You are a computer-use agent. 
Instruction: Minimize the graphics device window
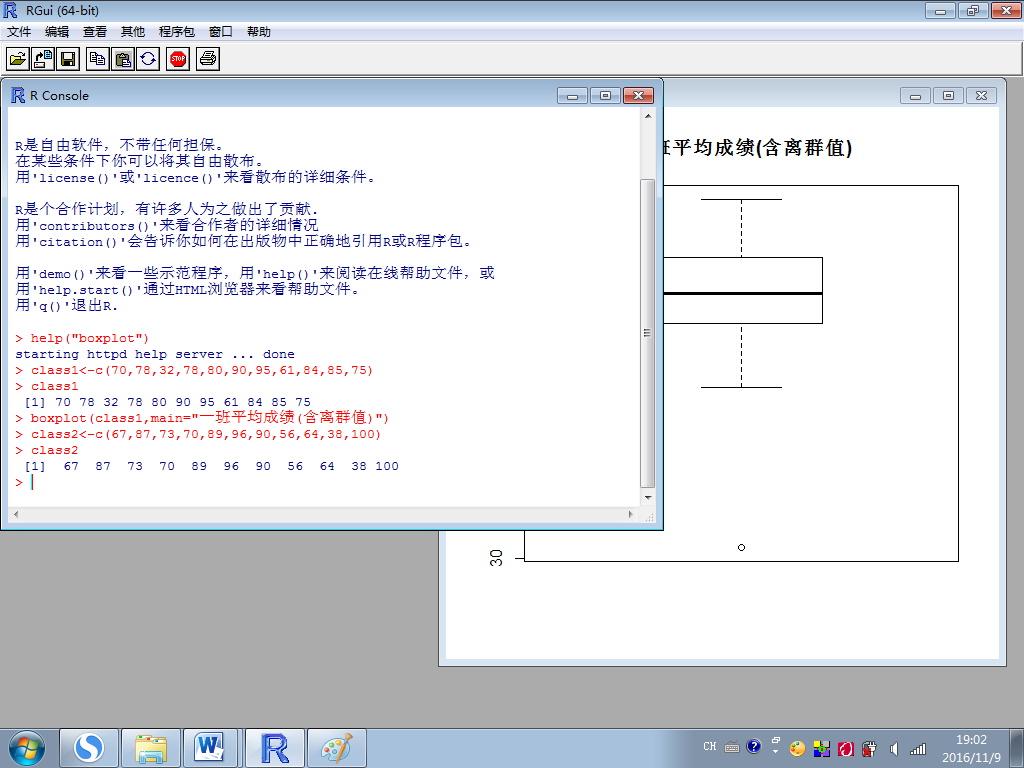[x=916, y=95]
